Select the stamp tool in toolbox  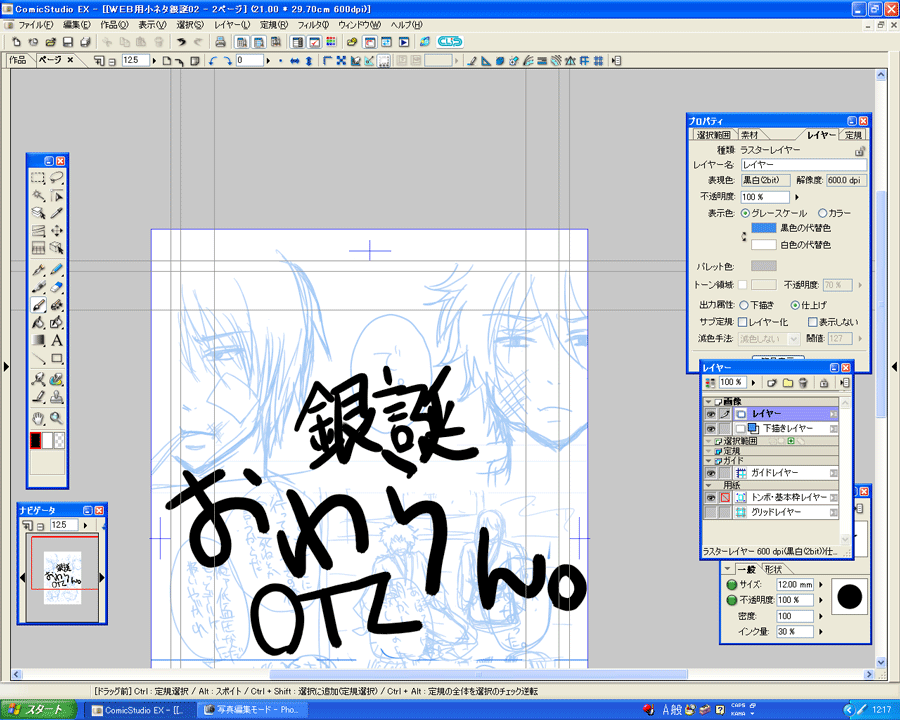tap(56, 397)
